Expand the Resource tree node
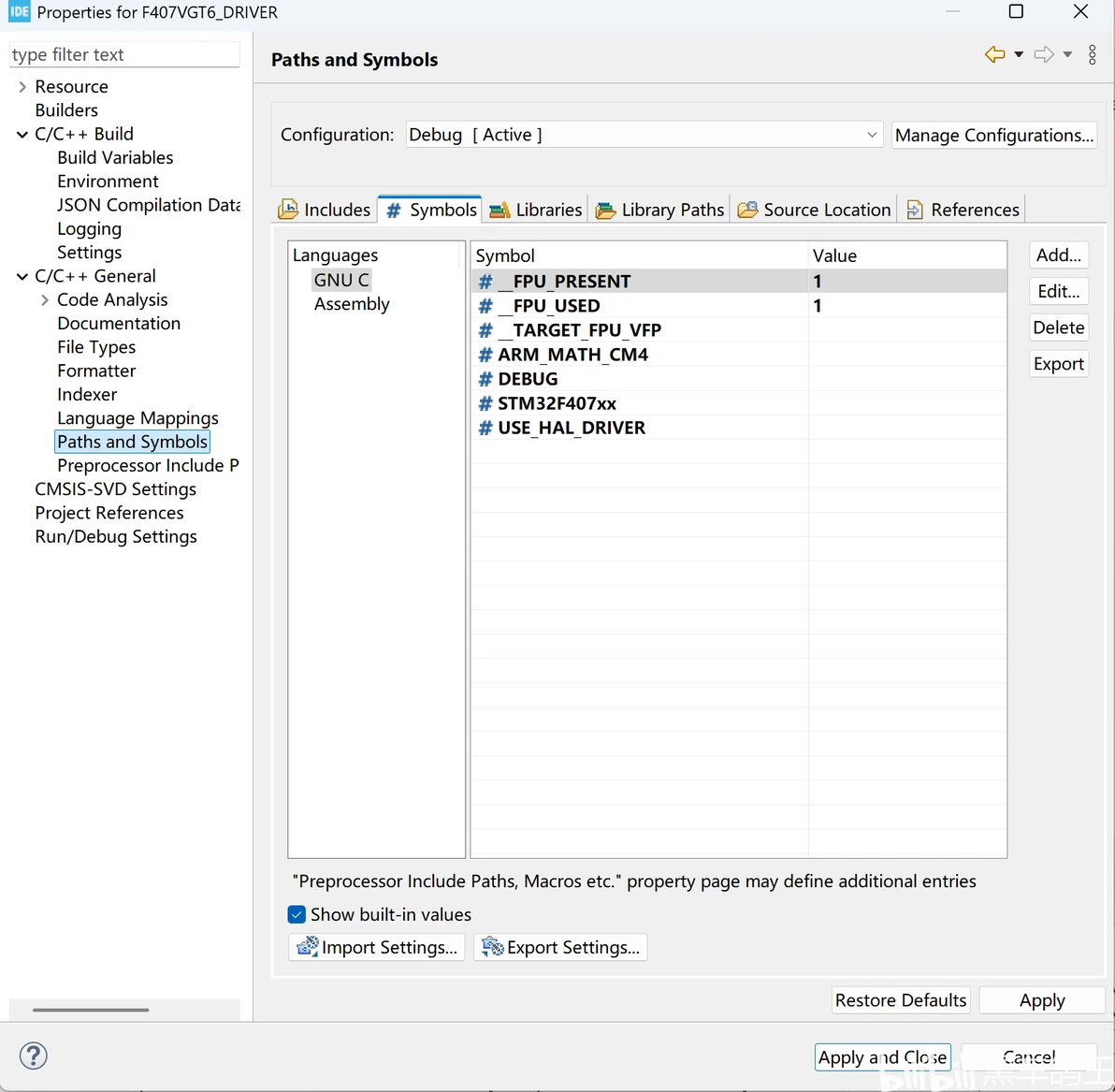The width and height of the screenshot is (1115, 1092). pos(22,87)
